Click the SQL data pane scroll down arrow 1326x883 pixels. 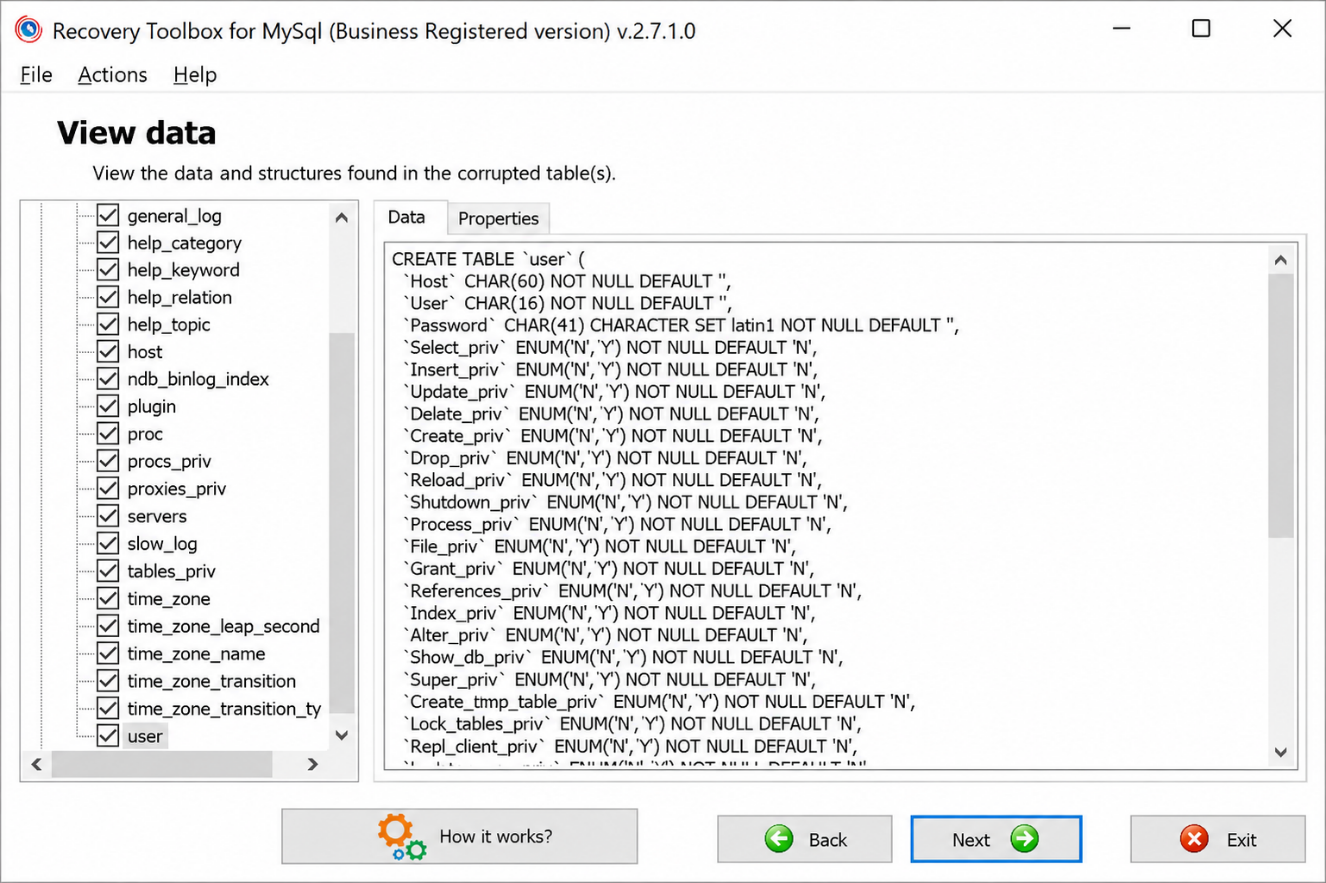[x=1281, y=752]
